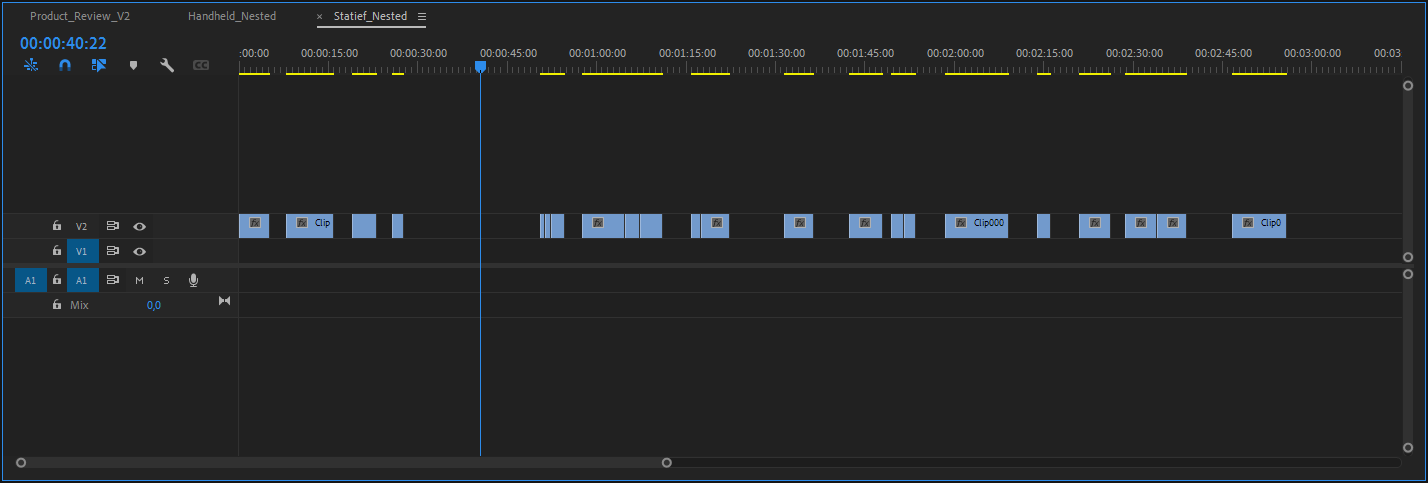Image resolution: width=1428 pixels, height=483 pixels.
Task: Switch to the Product_Review_V2 sequence tab
Action: pyautogui.click(x=80, y=17)
